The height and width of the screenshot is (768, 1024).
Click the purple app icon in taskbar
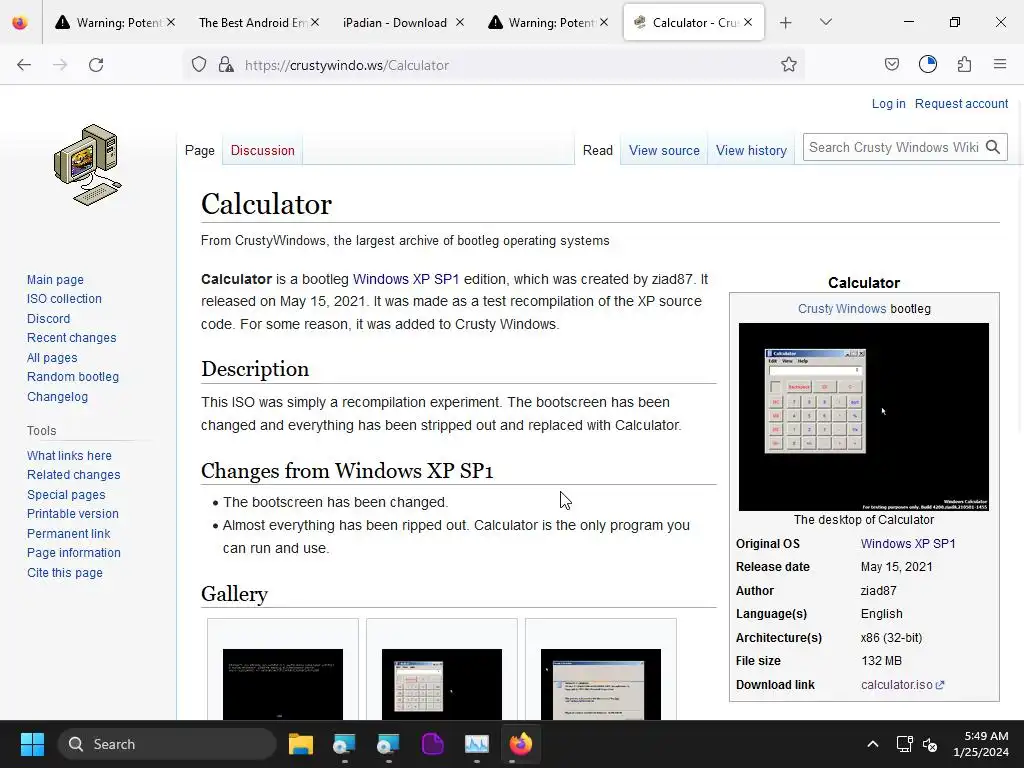coord(432,744)
